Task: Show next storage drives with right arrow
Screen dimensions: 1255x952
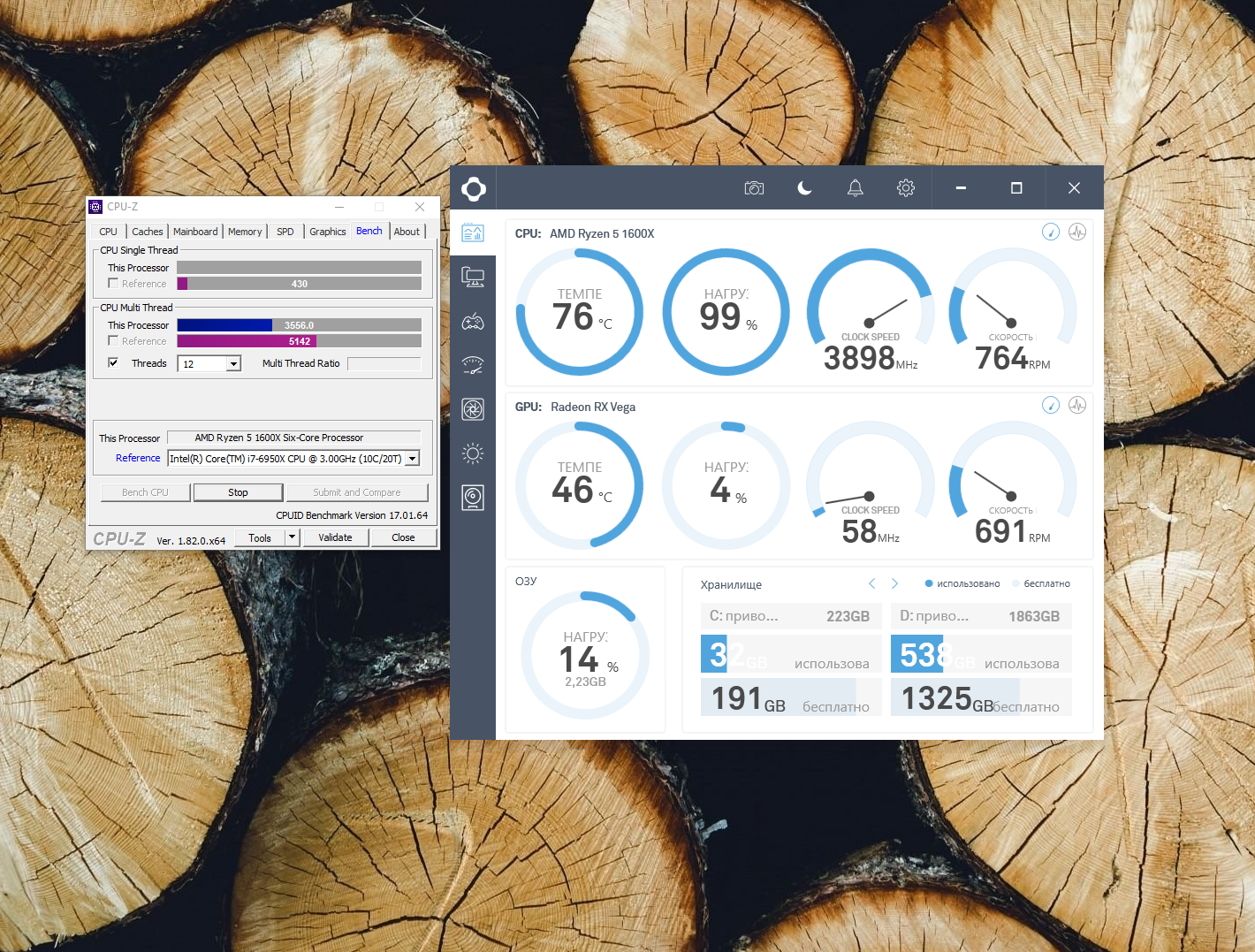Action: tap(894, 583)
